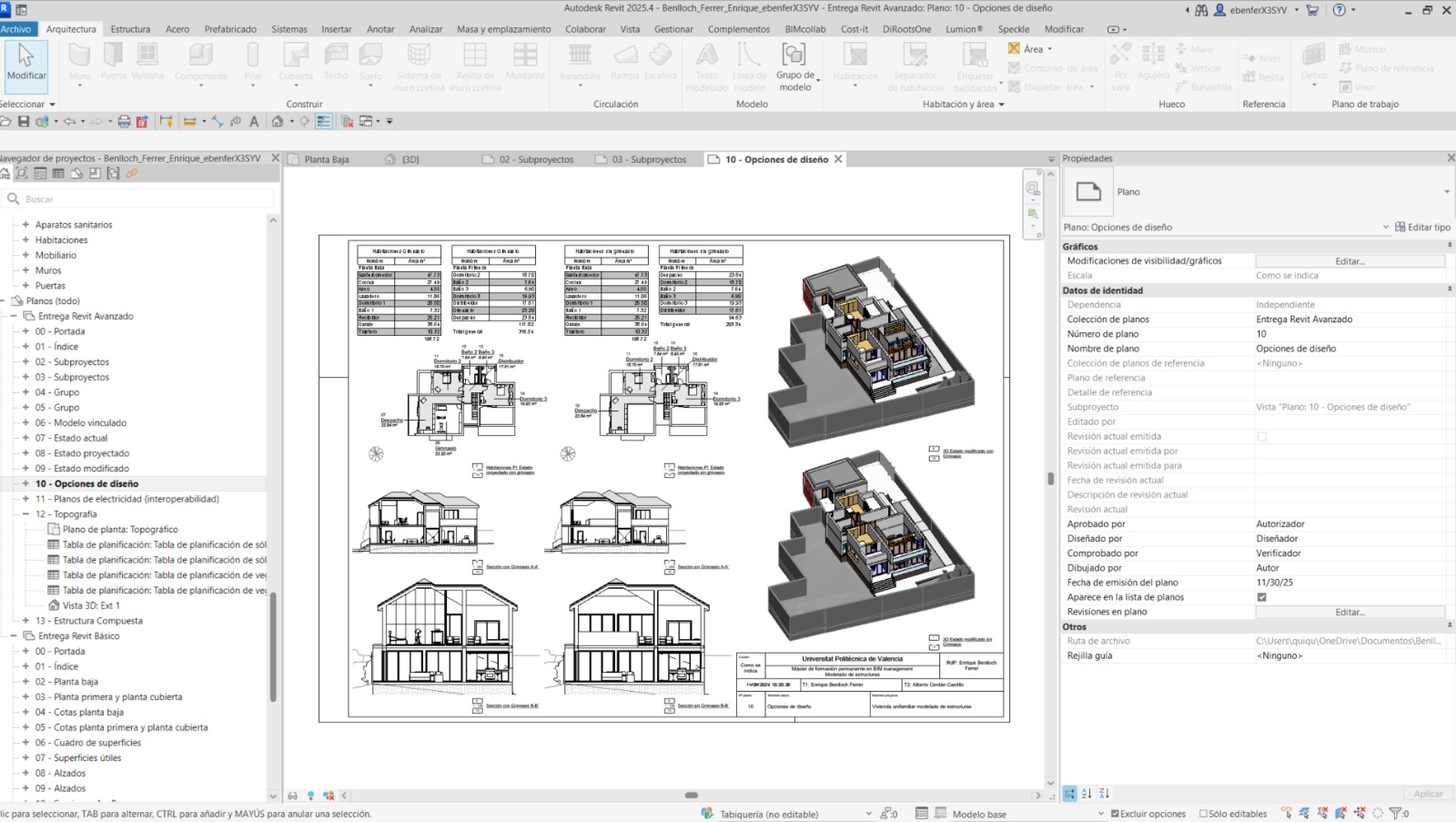Switch to the Planta Baja view tab

(326, 159)
